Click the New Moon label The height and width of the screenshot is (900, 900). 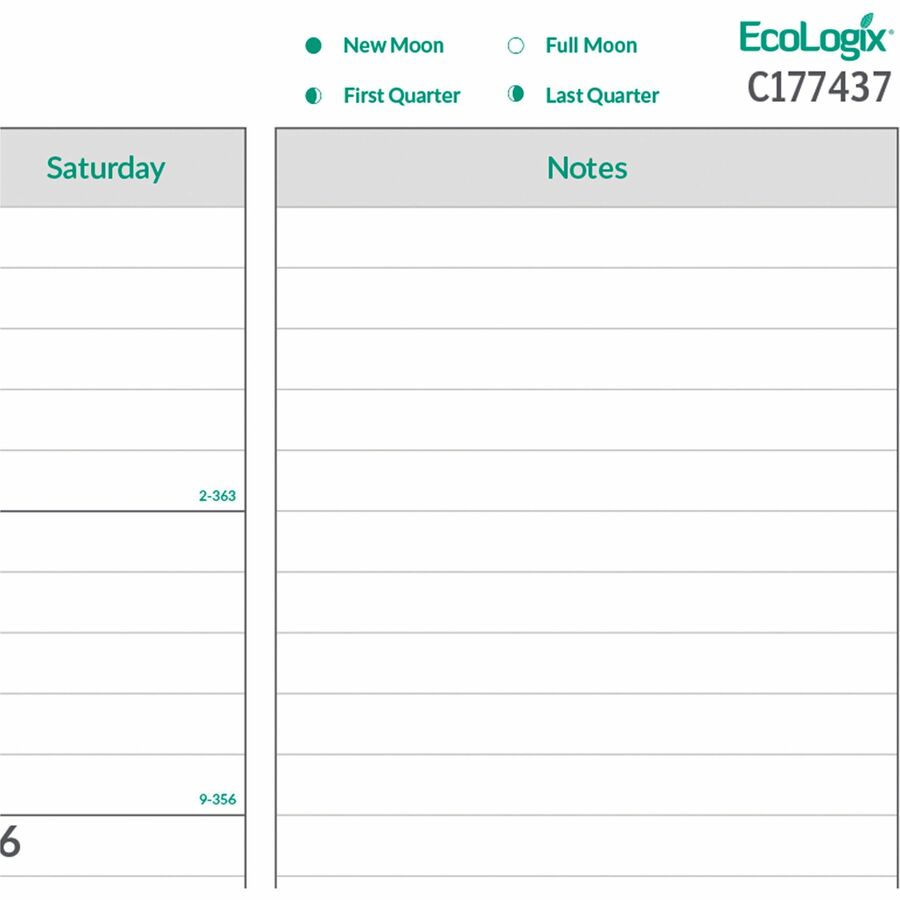tap(393, 45)
